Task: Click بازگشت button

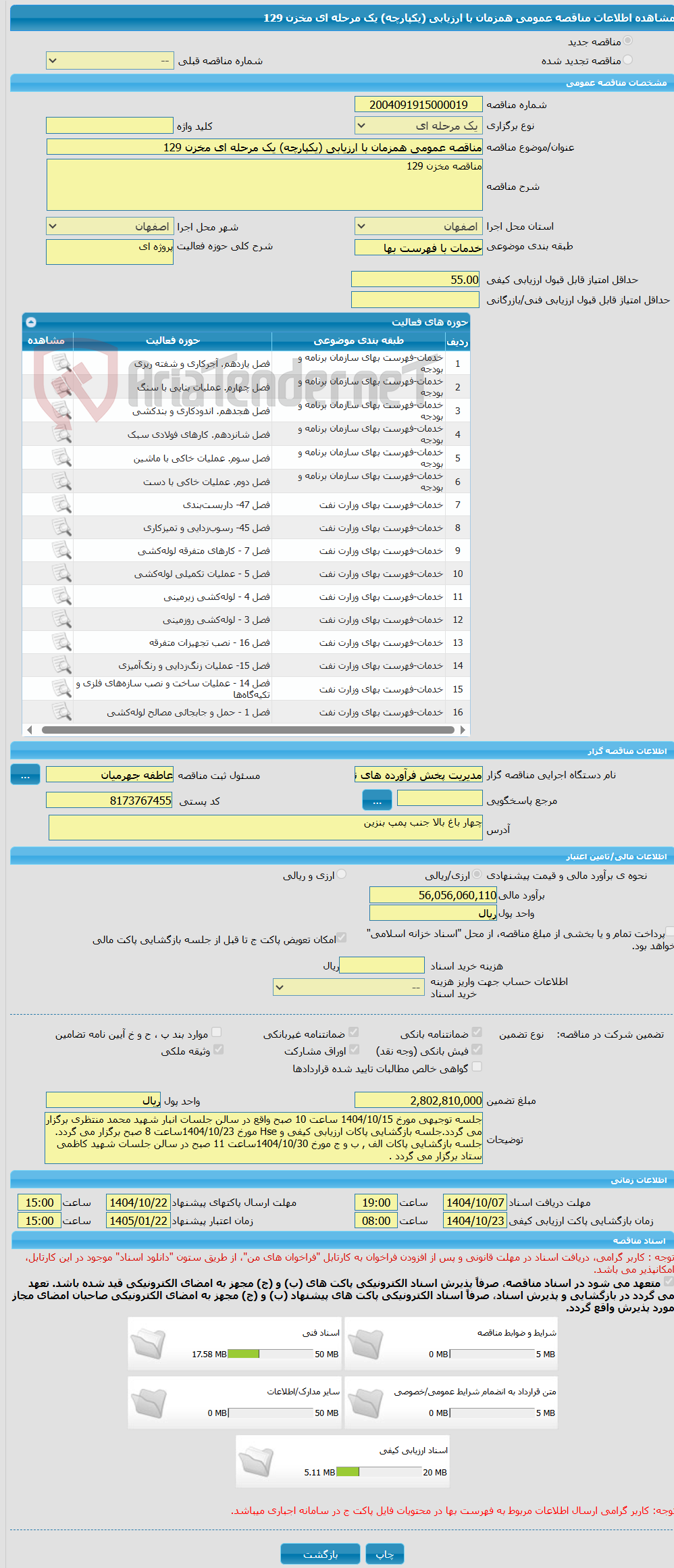Action: point(320,1554)
